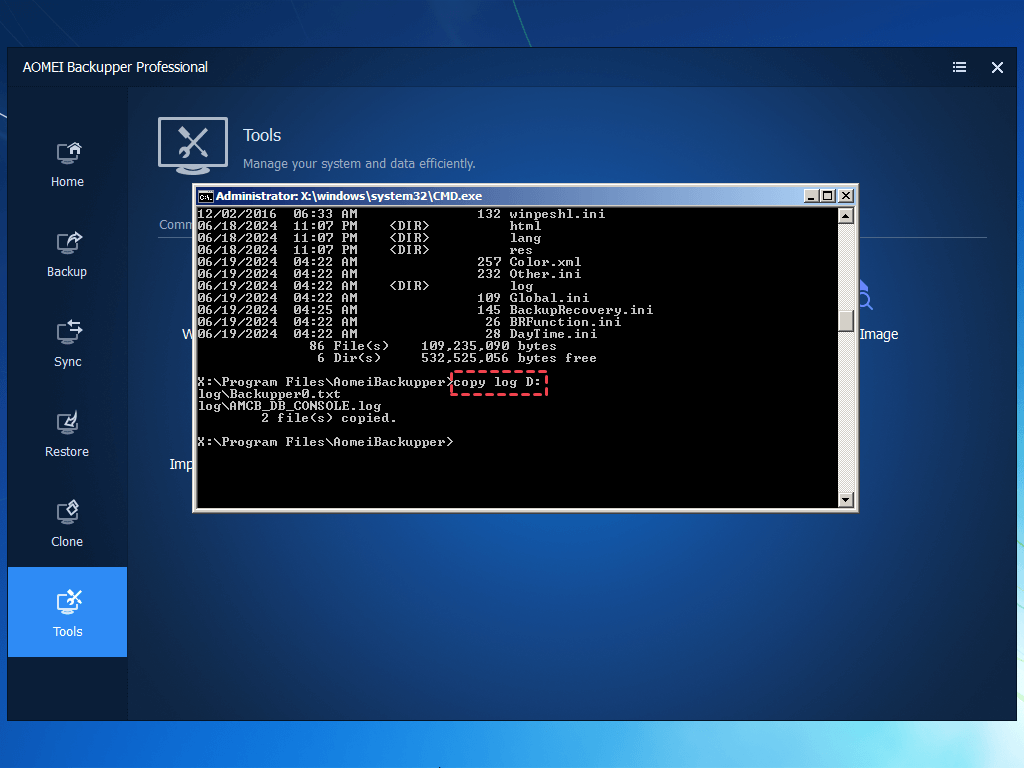Click the 'lang' directory entry
Image resolution: width=1024 pixels, height=768 pixels.
525,238
